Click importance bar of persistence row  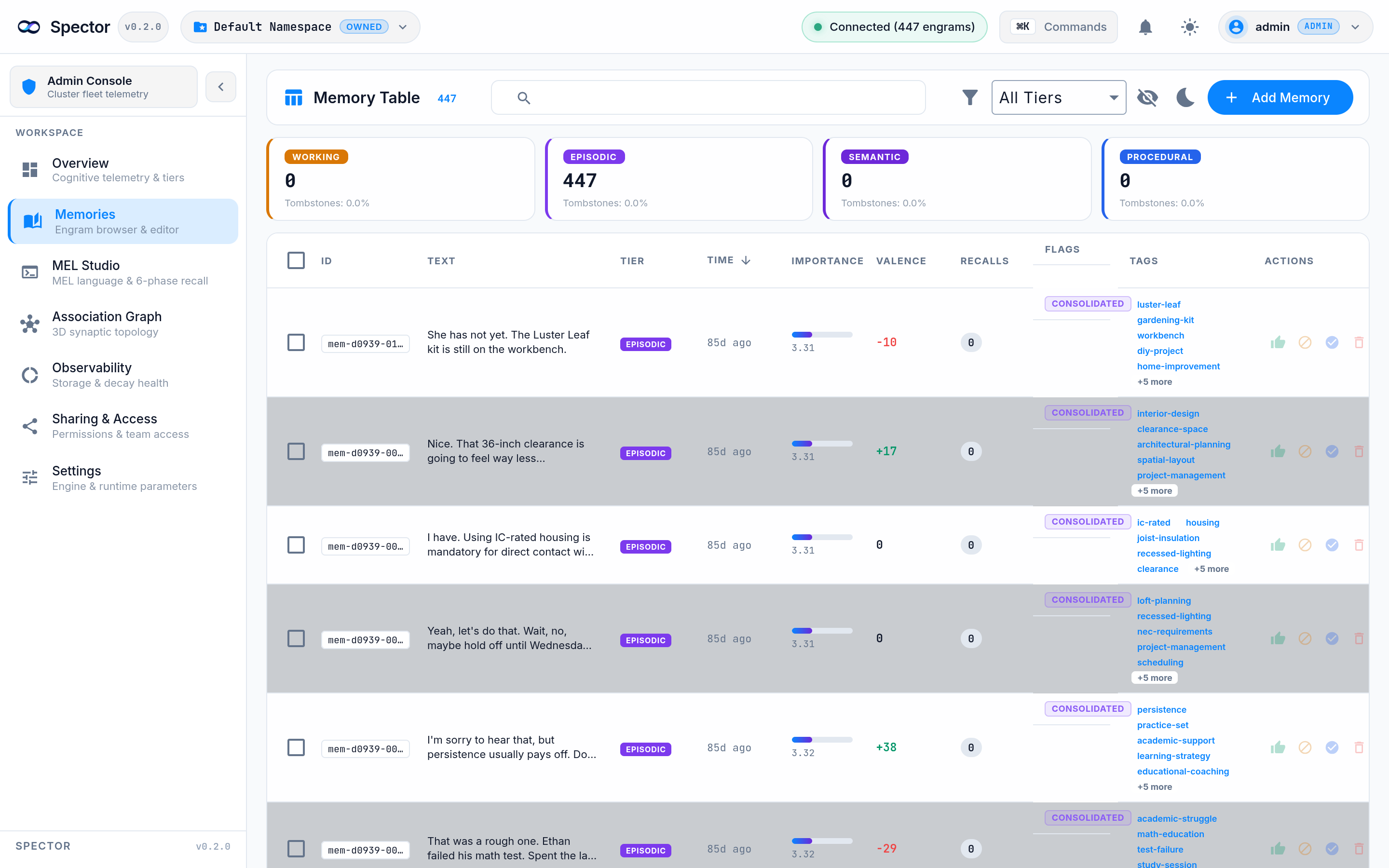click(822, 740)
